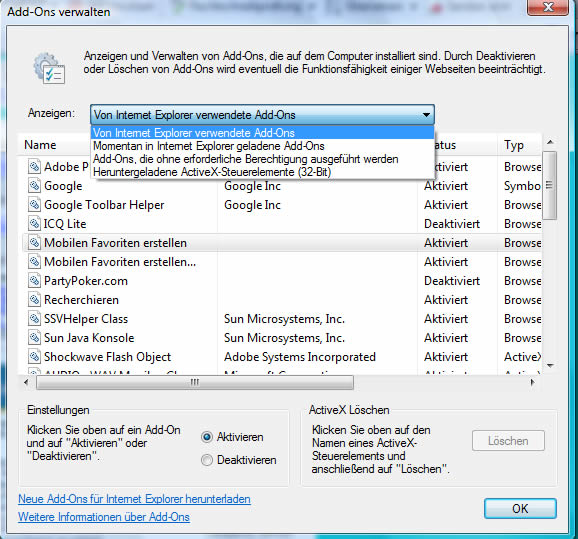Viewport: 578px width, 539px height.
Task: Click the icon beside Adobe P add-on
Action: click(34, 167)
